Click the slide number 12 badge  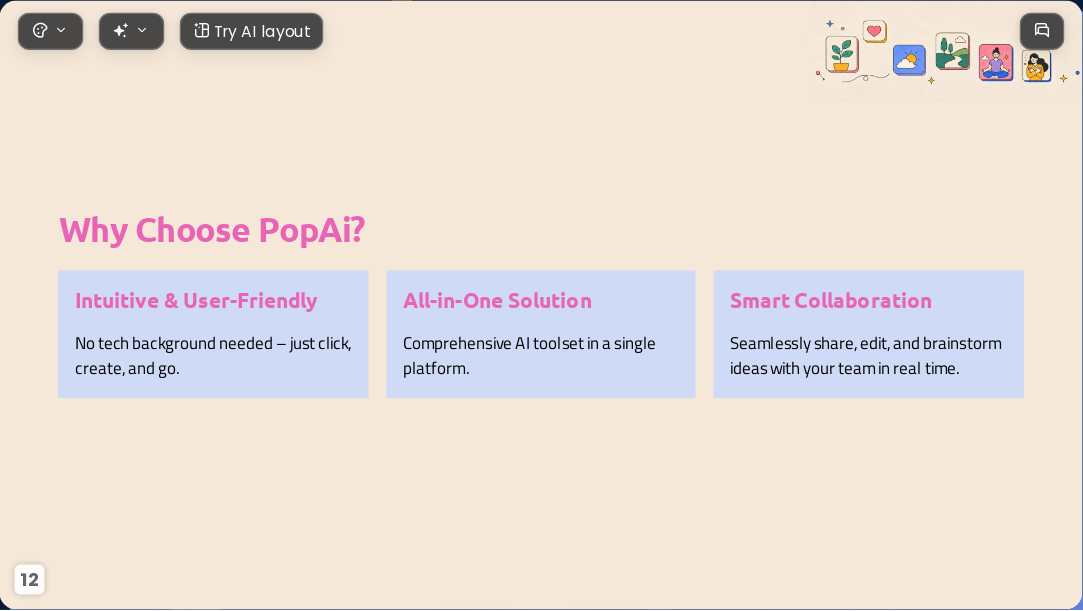[x=29, y=579]
